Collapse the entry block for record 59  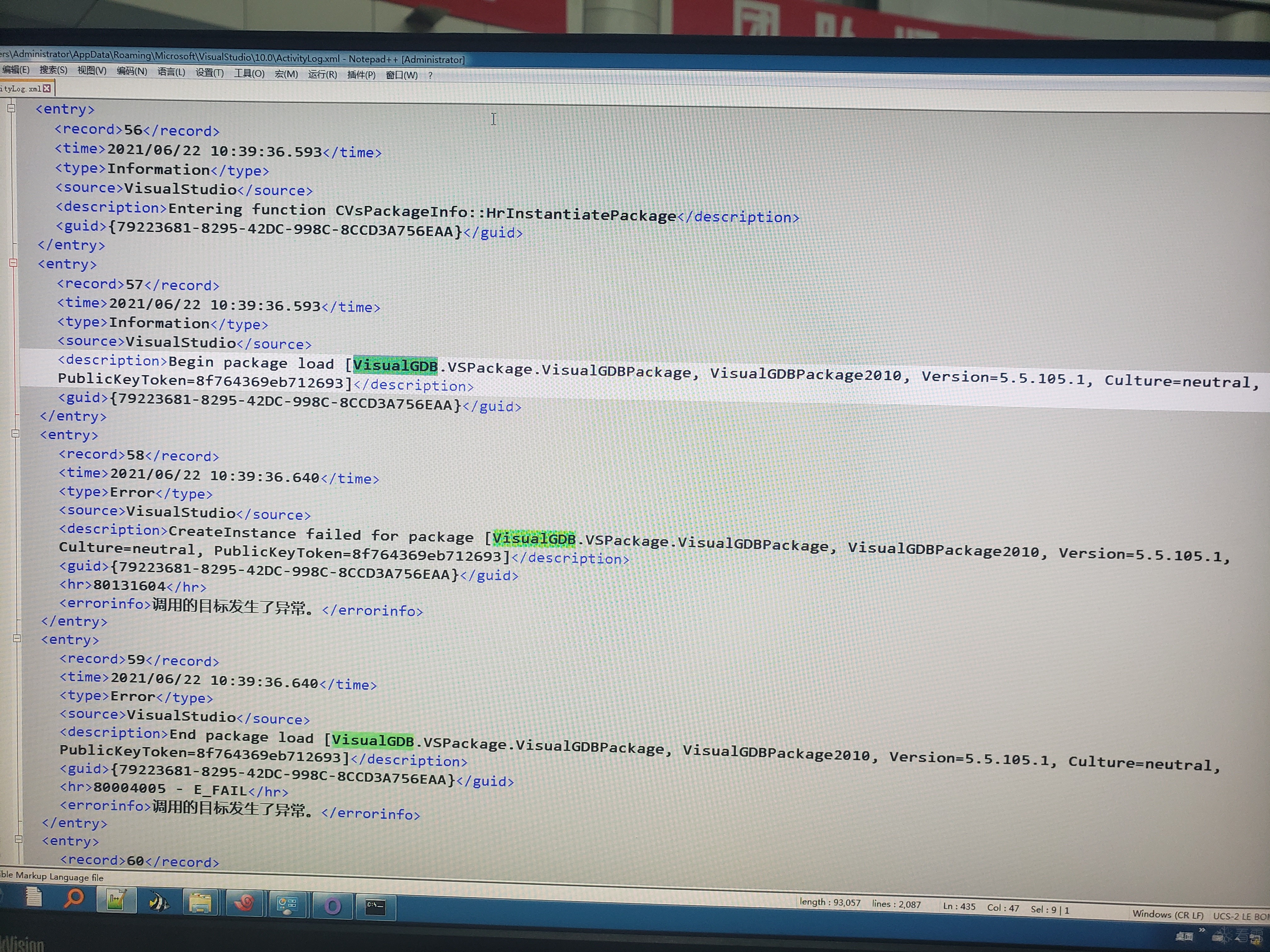point(17,638)
